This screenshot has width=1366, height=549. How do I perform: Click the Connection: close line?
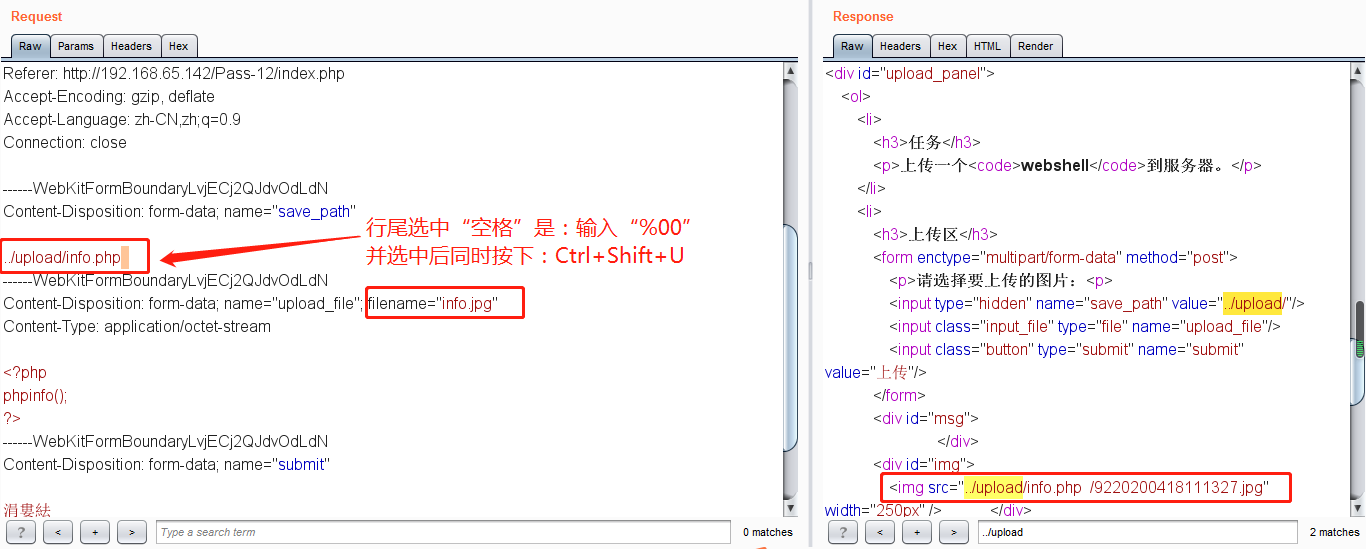pos(65,143)
